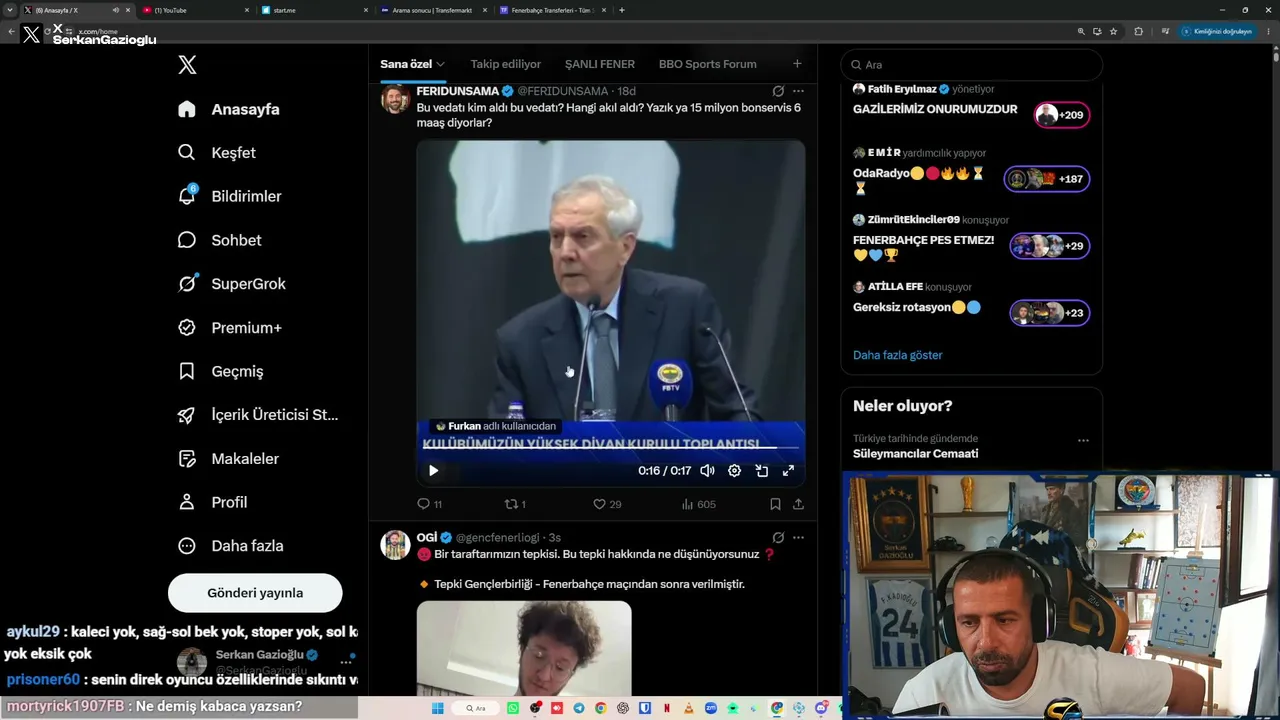This screenshot has height=720, width=1280.
Task: Bookmark the FERIDUNSAMA post
Action: pos(775,504)
